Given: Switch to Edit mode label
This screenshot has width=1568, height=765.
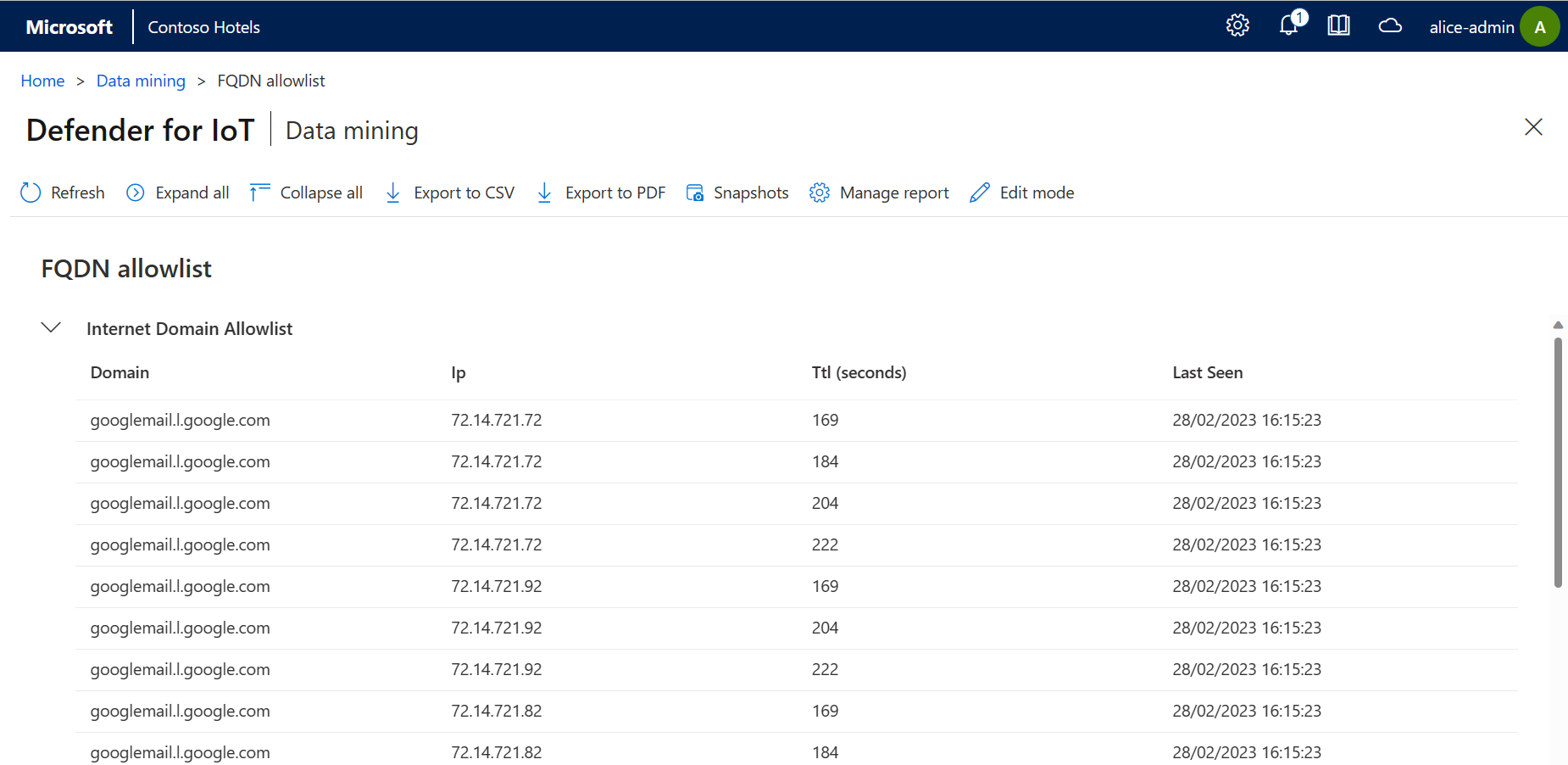Looking at the screenshot, I should [x=1037, y=193].
